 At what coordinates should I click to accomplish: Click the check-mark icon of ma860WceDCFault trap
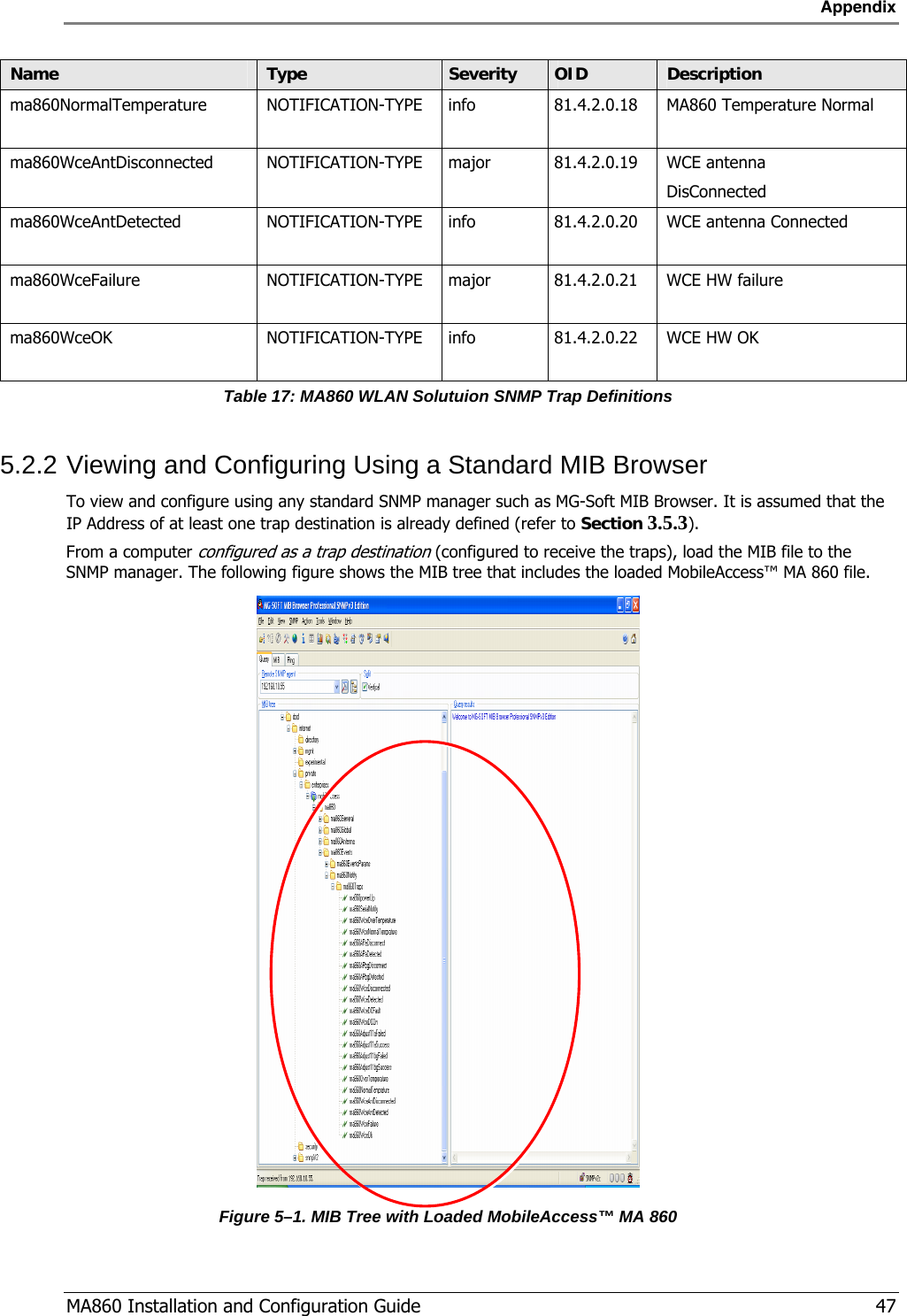tap(345, 1011)
